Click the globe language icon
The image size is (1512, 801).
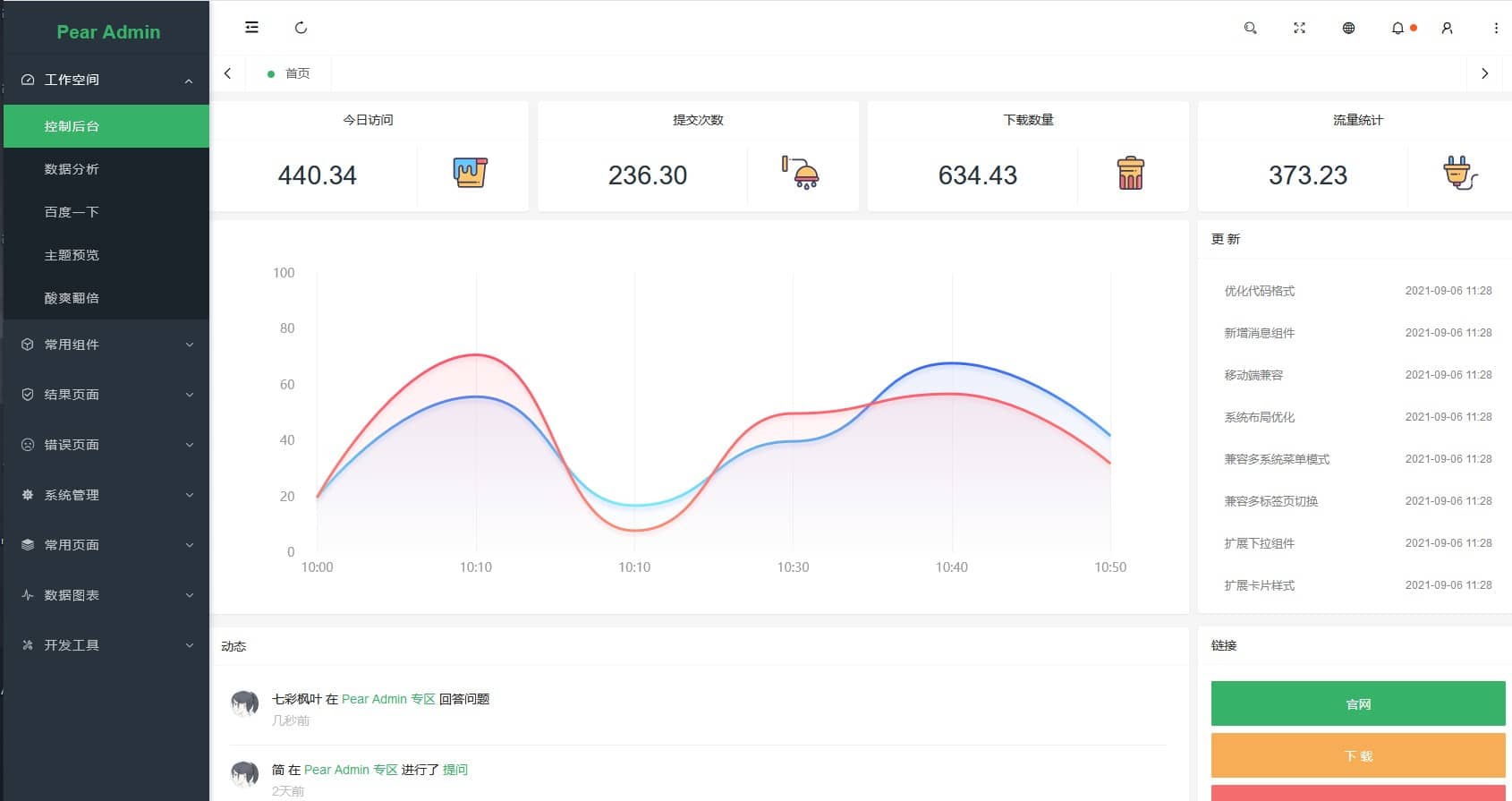pos(1348,28)
